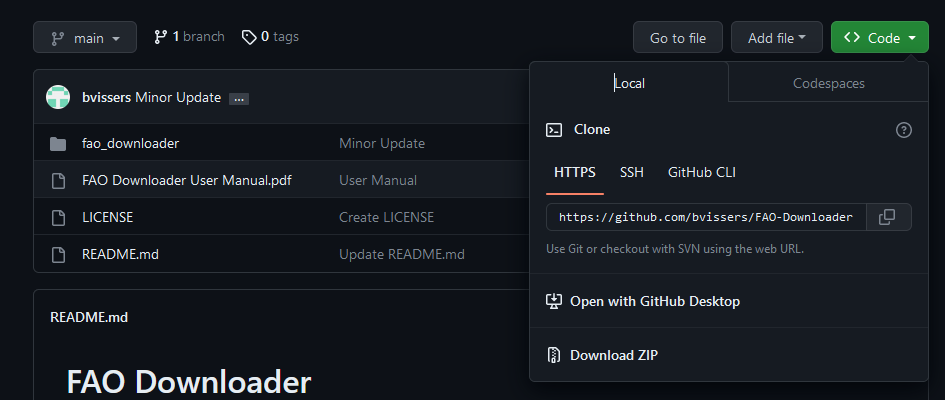Copy the HTTPS clone URL to clipboard
945x400 pixels.
[x=886, y=217]
